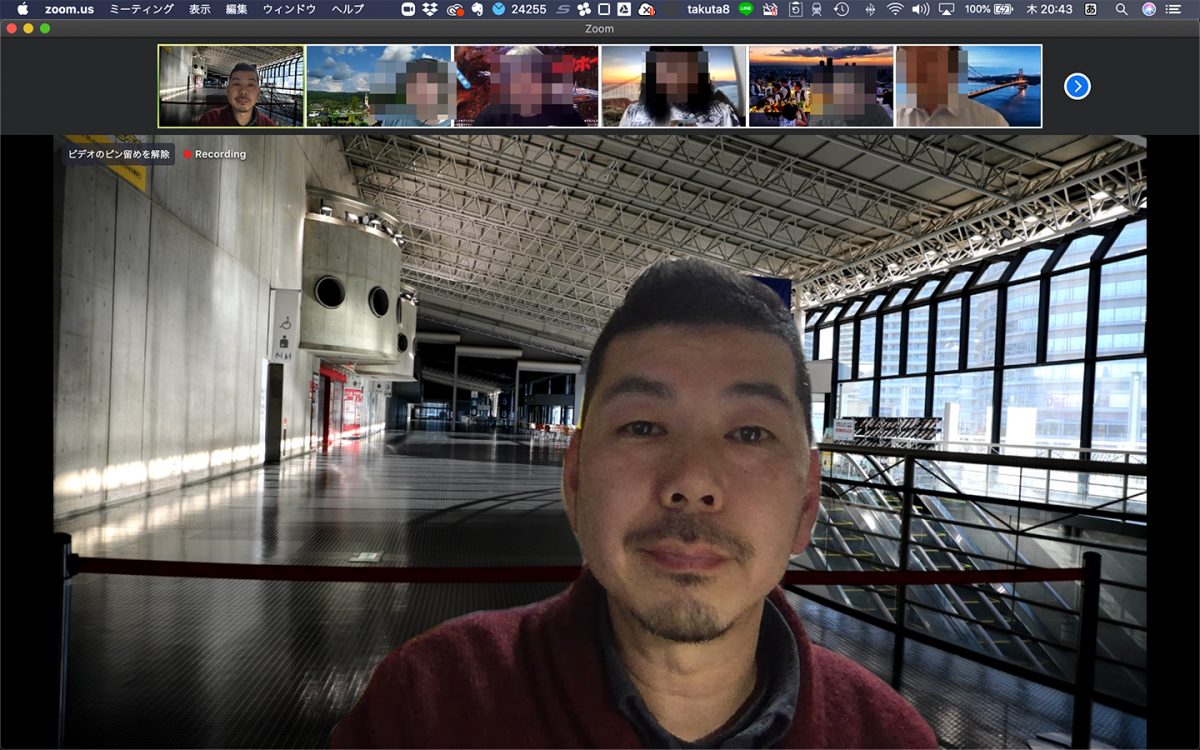Expand the AirPlay display menu
Screen dimensions: 1200x750
click(x=946, y=9)
